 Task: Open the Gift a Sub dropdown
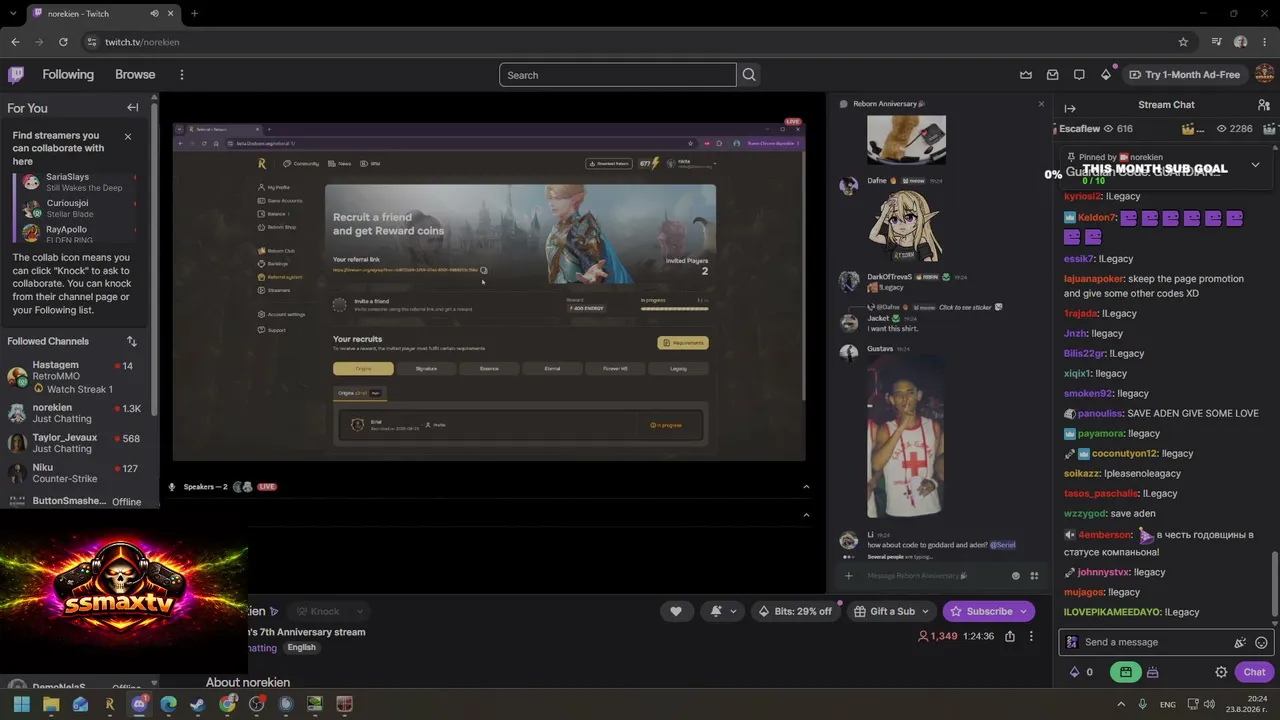[925, 611]
